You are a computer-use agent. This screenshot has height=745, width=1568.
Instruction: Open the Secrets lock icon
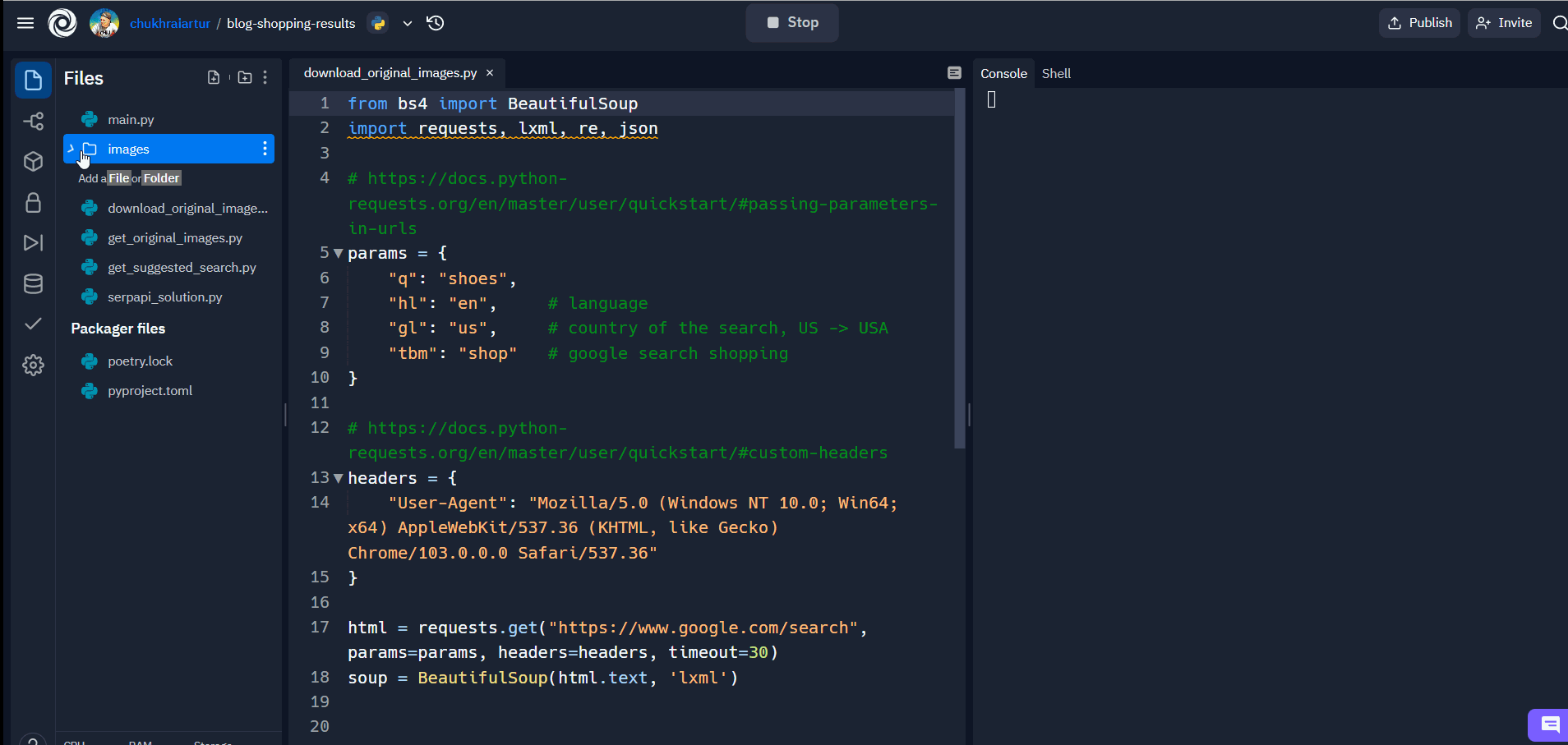point(33,203)
